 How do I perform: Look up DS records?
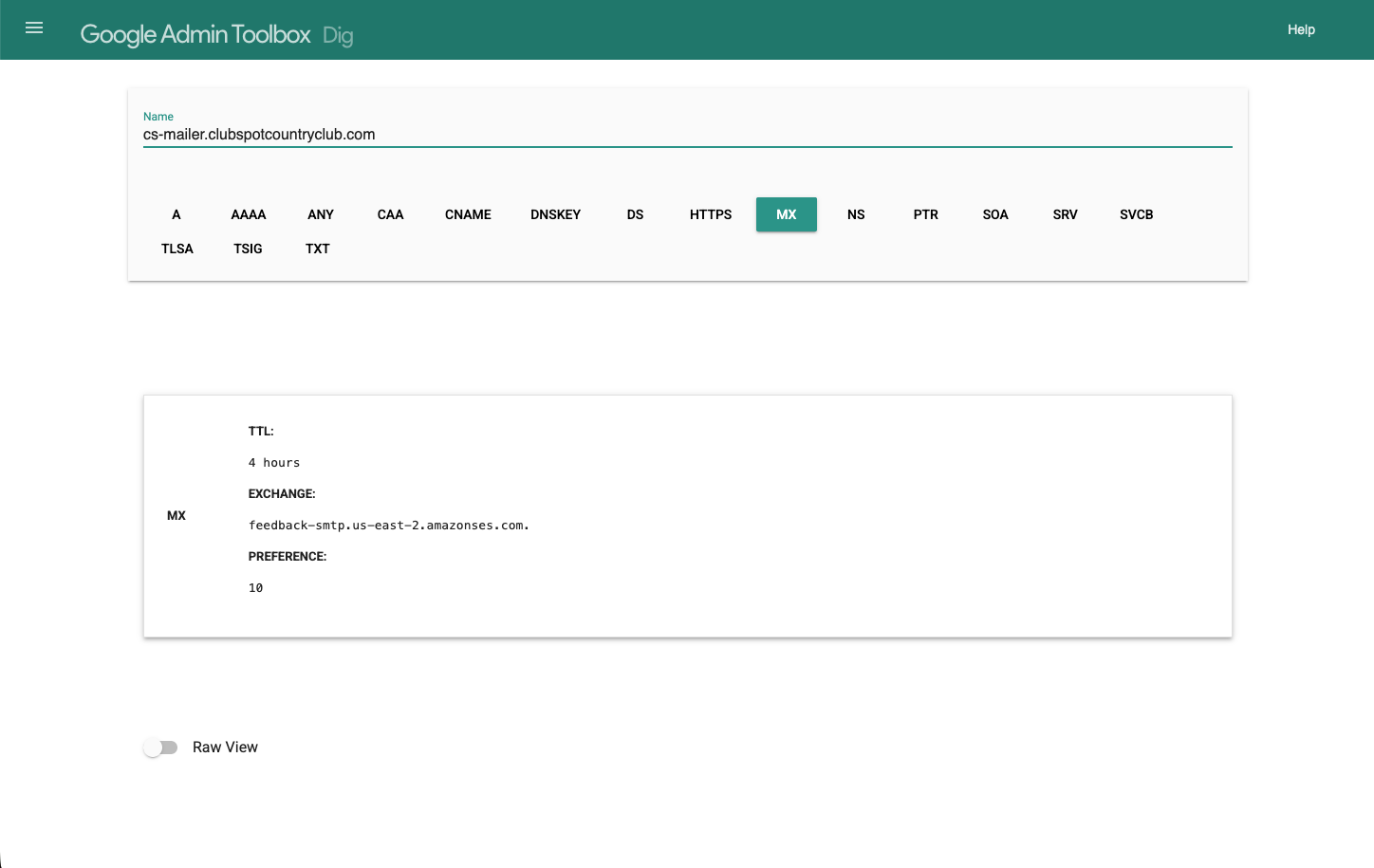click(x=635, y=214)
